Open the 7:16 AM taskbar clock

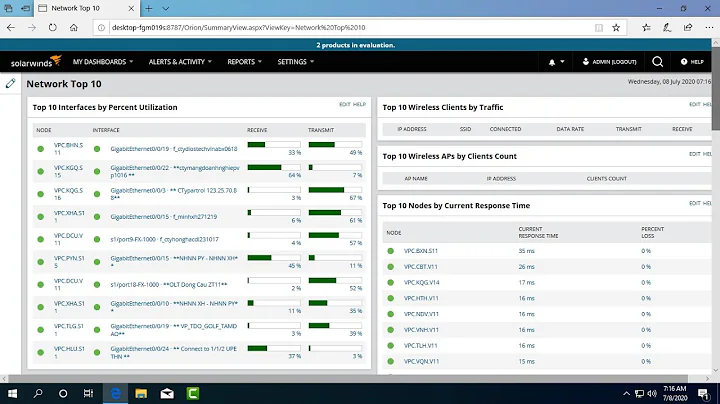(x=675, y=393)
